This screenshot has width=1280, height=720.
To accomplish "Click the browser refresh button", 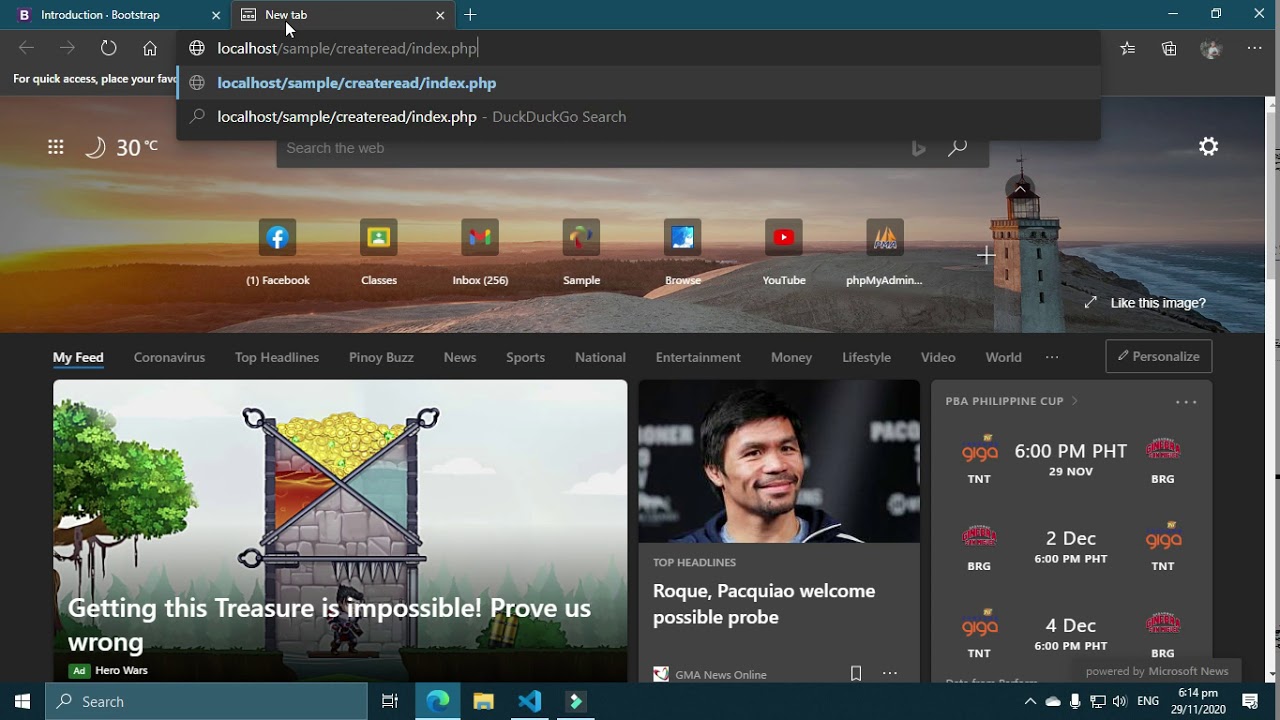I will tap(109, 48).
